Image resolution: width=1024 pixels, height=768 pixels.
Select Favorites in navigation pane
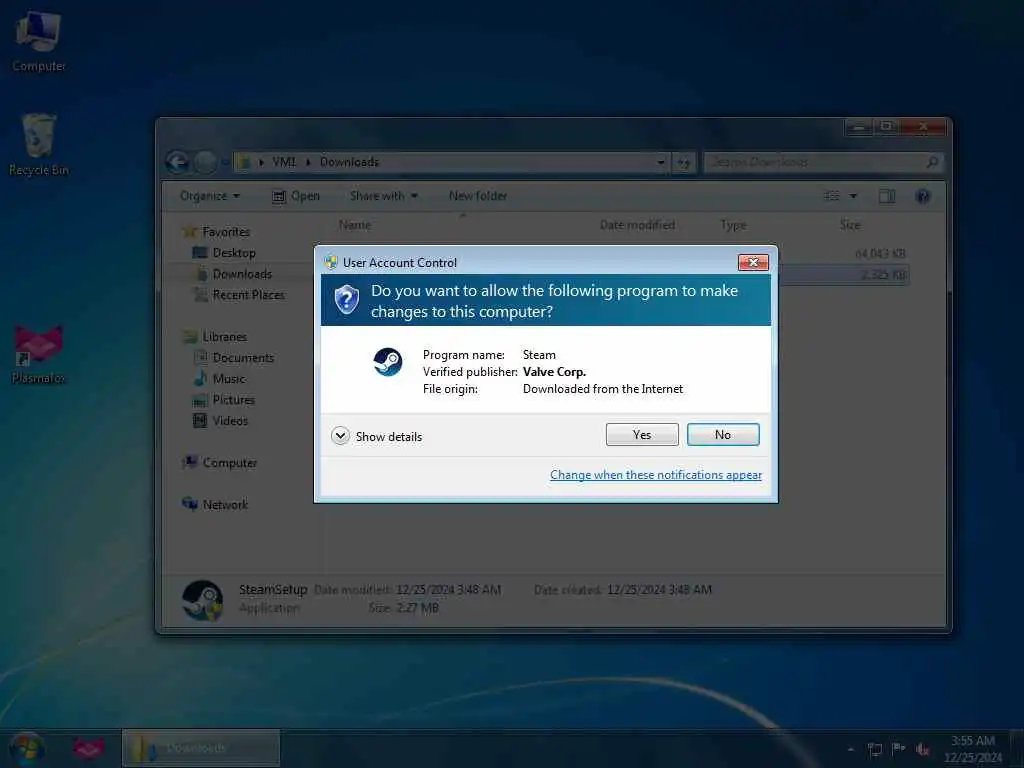225,232
